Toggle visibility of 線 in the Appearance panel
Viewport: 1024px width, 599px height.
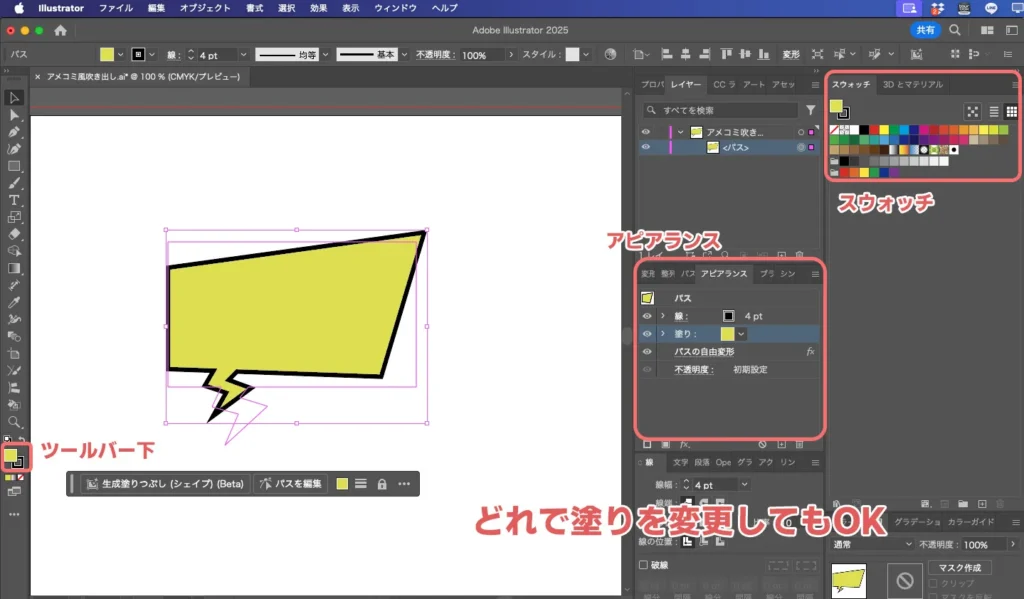[x=646, y=316]
